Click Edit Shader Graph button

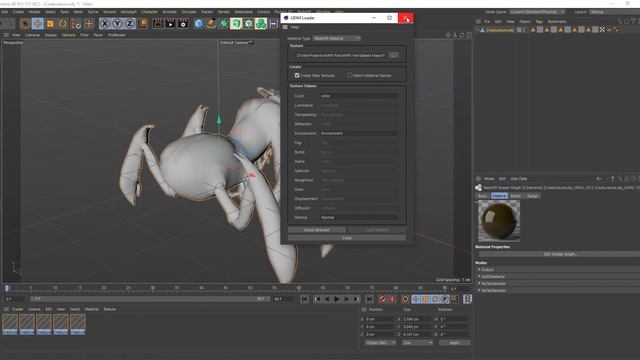(x=560, y=254)
